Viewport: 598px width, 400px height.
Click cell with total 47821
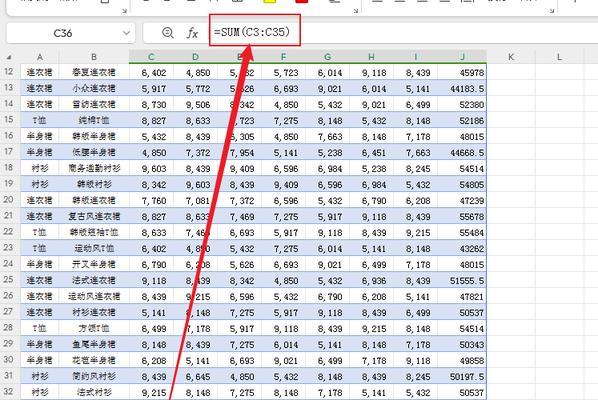tap(462, 296)
